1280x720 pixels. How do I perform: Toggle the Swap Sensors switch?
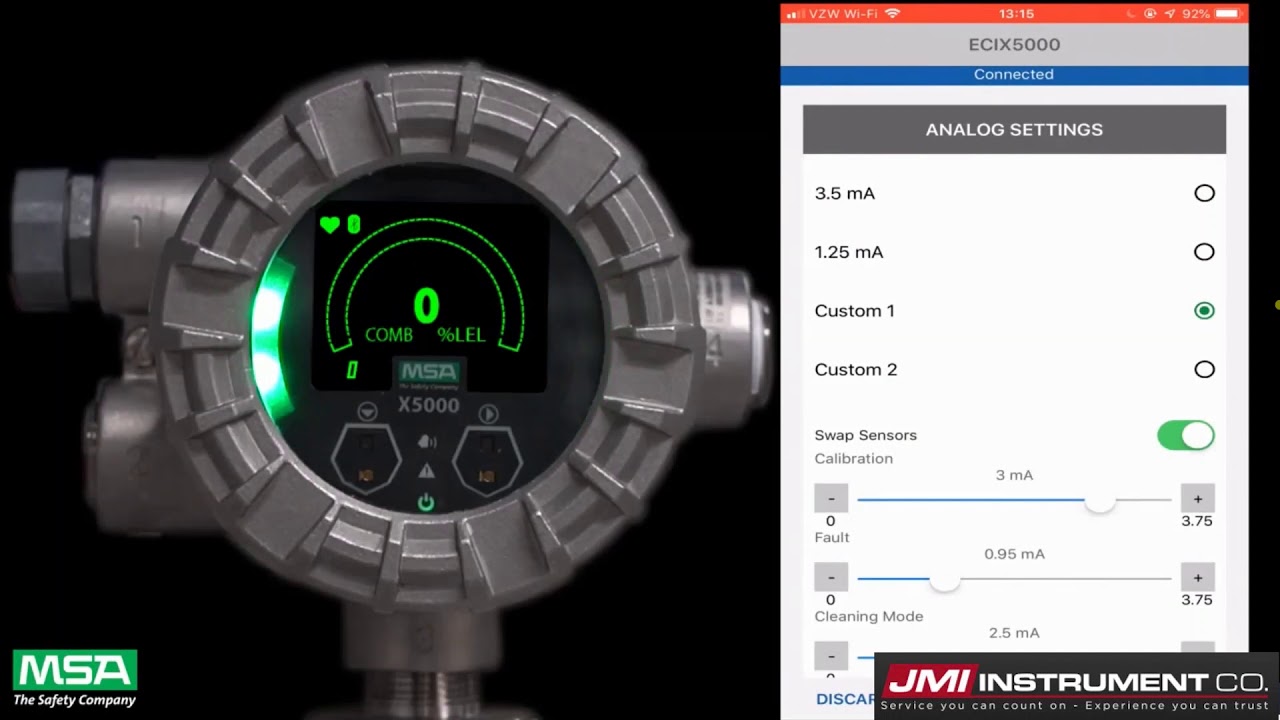pos(1186,435)
